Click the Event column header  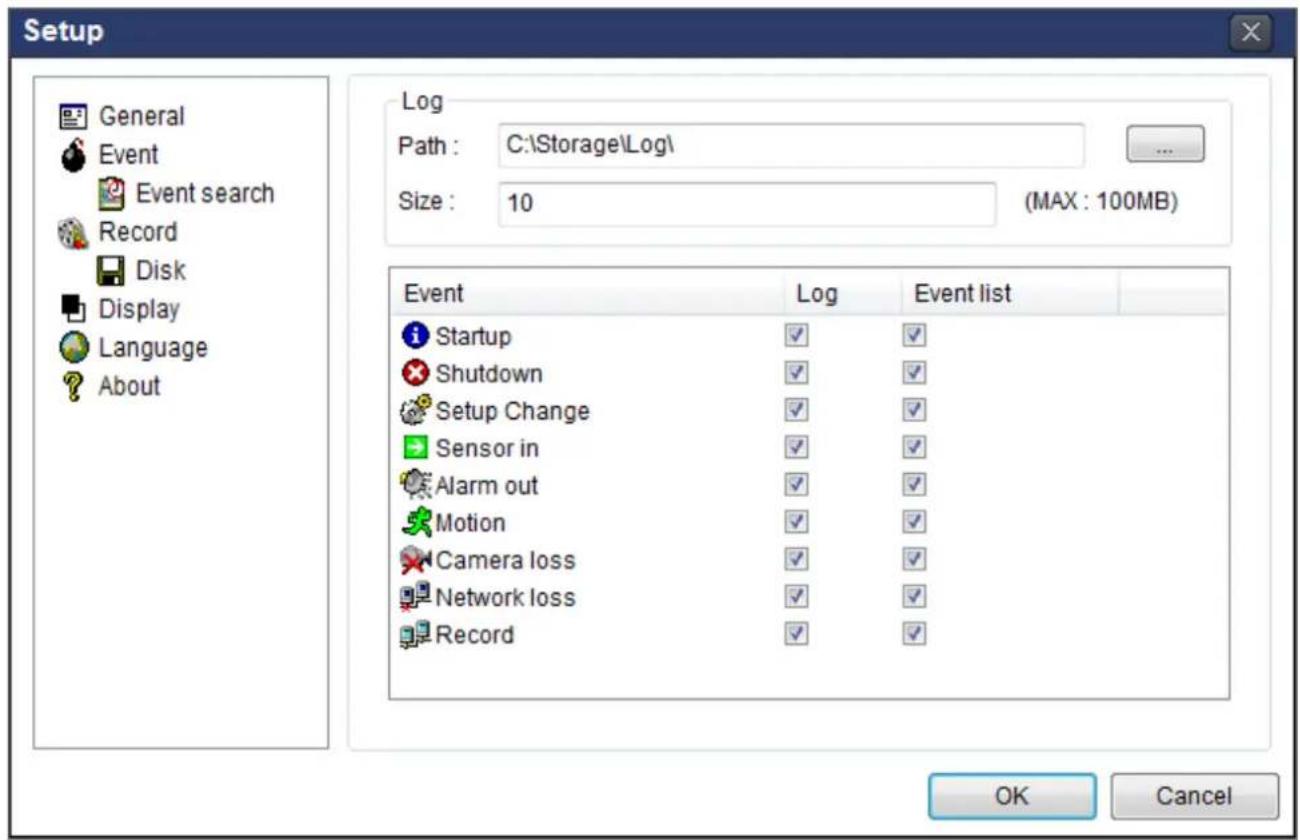tap(586, 293)
